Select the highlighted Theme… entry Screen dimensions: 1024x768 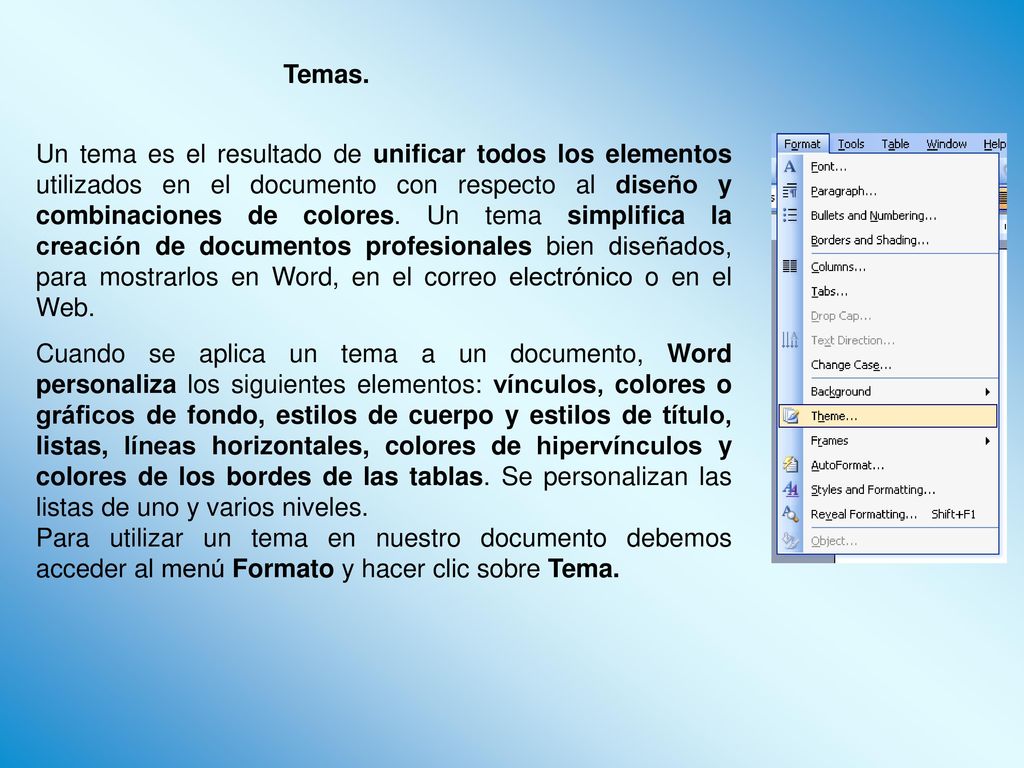point(888,416)
